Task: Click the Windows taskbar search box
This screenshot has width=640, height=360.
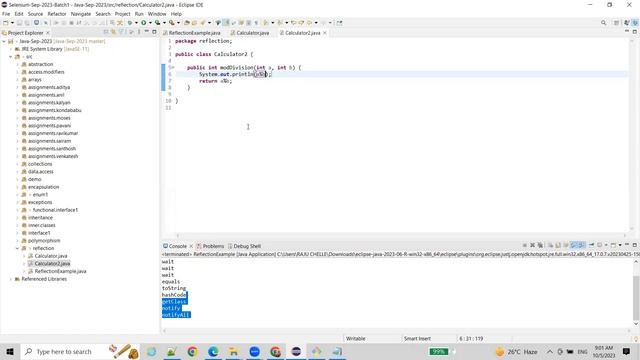Action: (64, 351)
